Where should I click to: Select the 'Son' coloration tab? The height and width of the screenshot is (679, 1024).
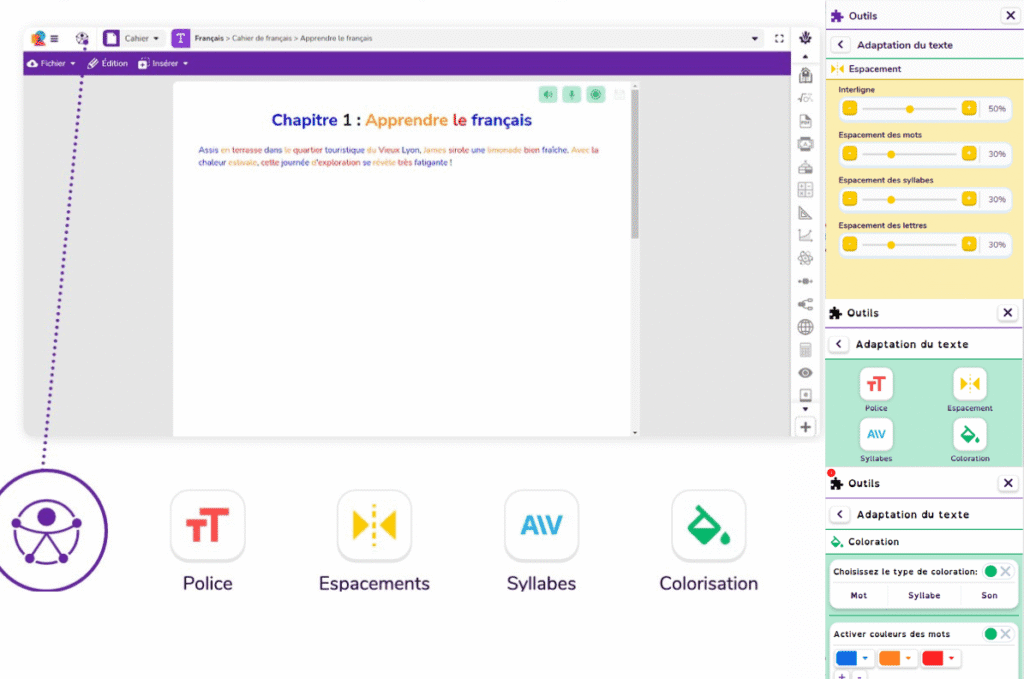click(x=989, y=595)
